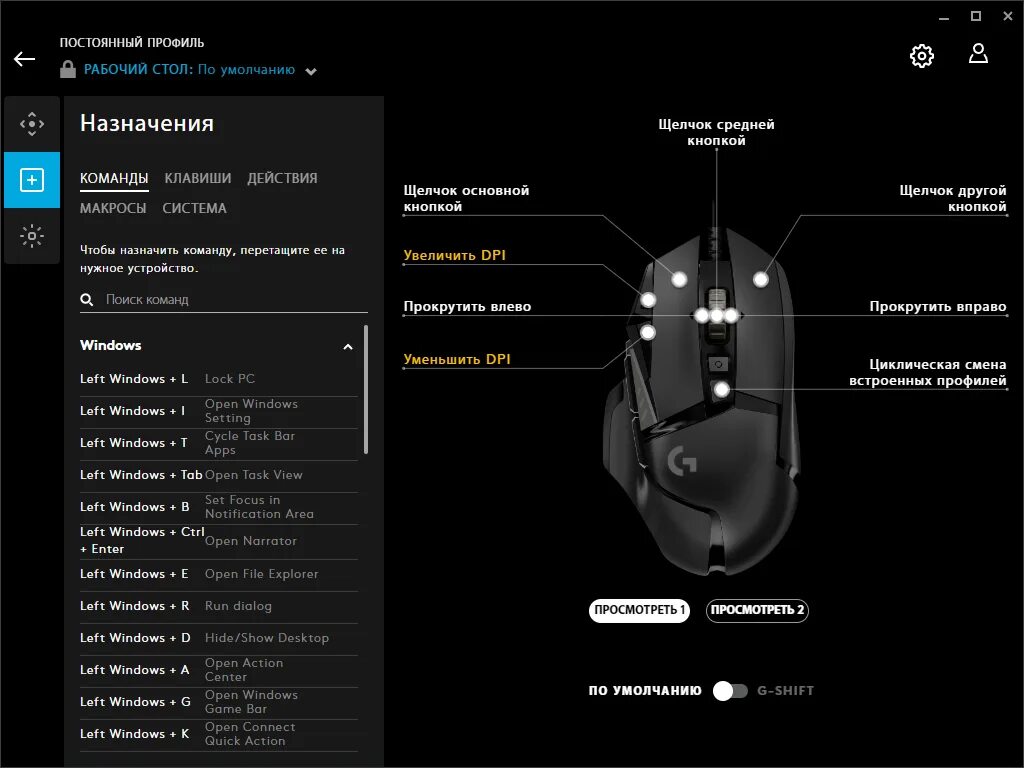Collapse the Windows command group

(x=348, y=347)
